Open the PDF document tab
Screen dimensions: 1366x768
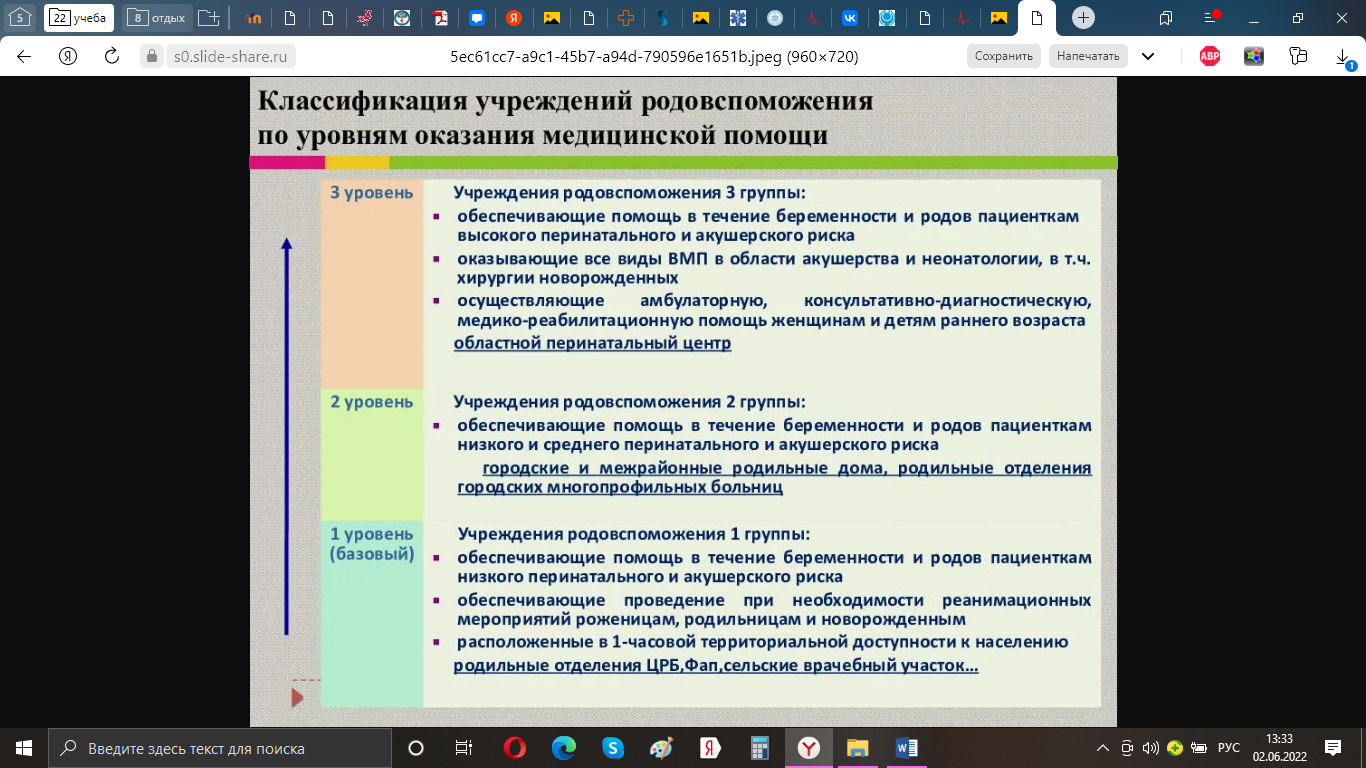click(441, 18)
